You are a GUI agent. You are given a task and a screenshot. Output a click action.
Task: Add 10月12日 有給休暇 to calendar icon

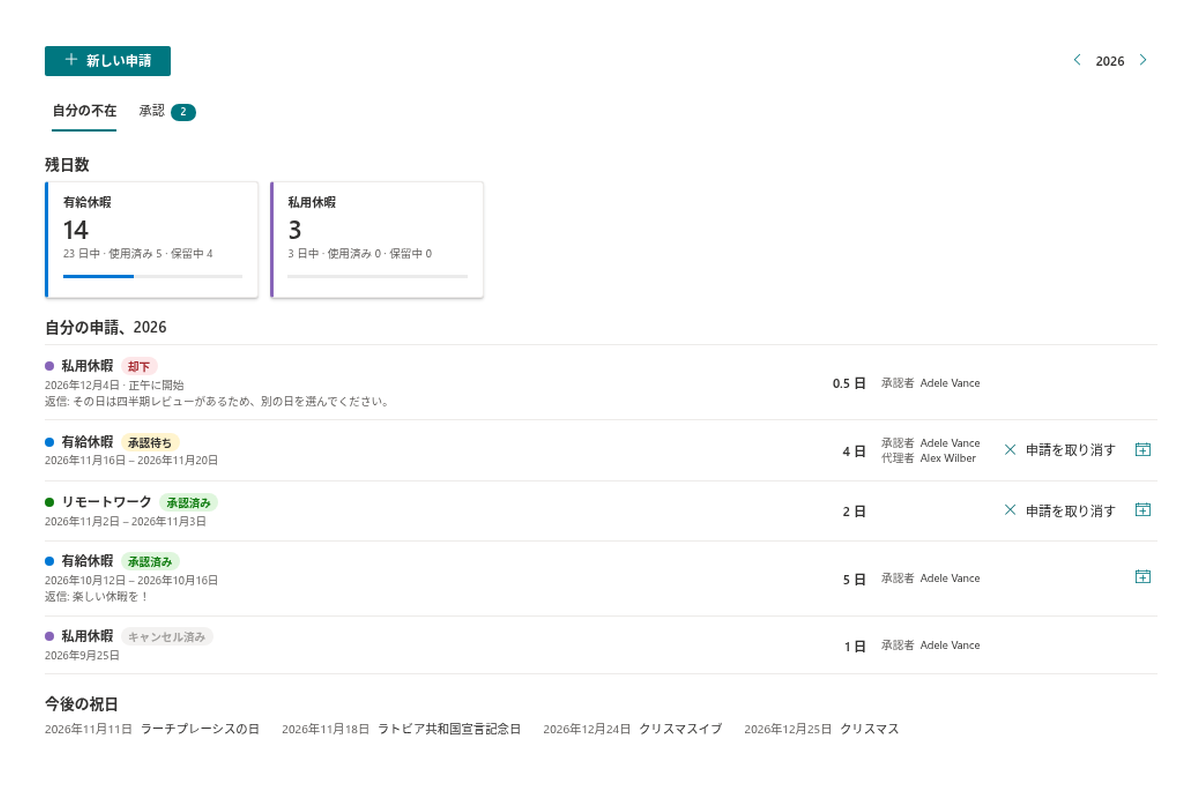1143,577
